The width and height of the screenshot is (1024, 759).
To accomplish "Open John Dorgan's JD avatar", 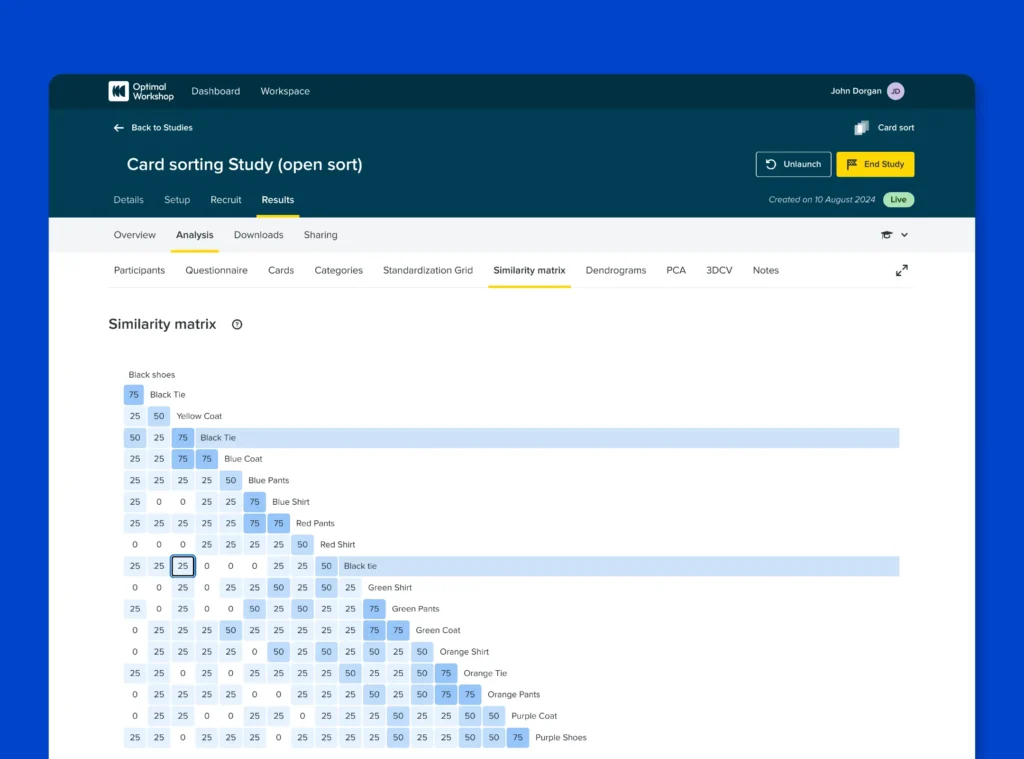I will [896, 91].
